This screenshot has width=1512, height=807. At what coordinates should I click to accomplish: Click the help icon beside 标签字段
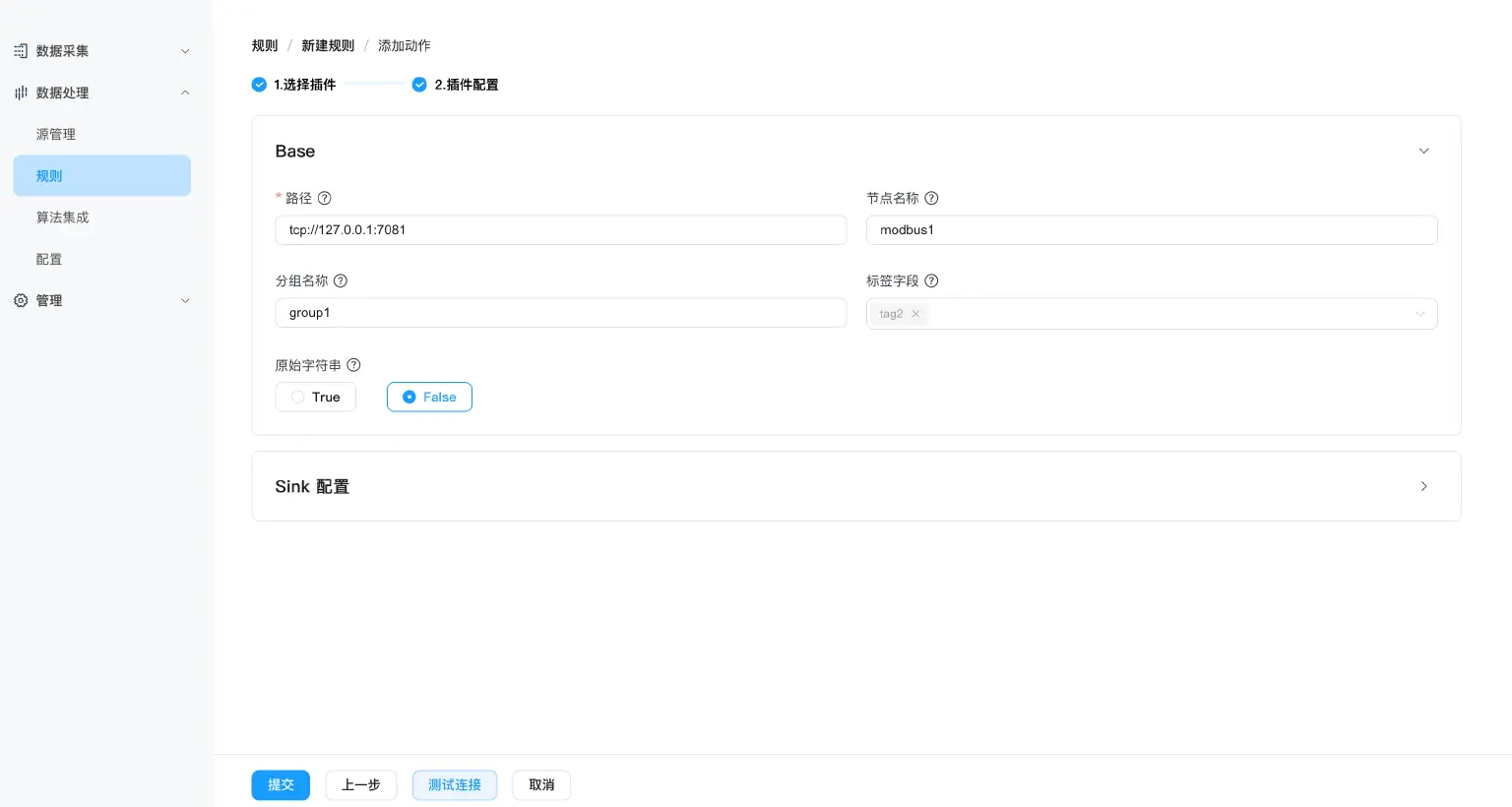931,280
